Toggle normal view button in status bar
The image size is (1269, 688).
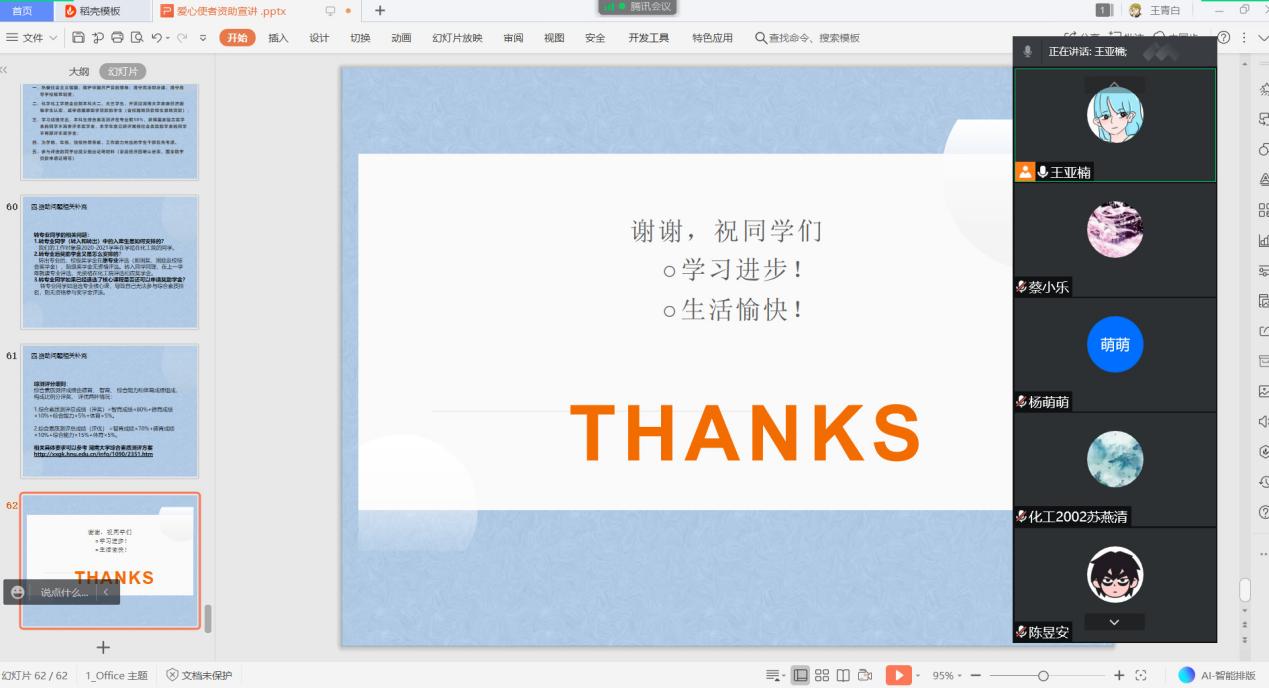pos(800,675)
